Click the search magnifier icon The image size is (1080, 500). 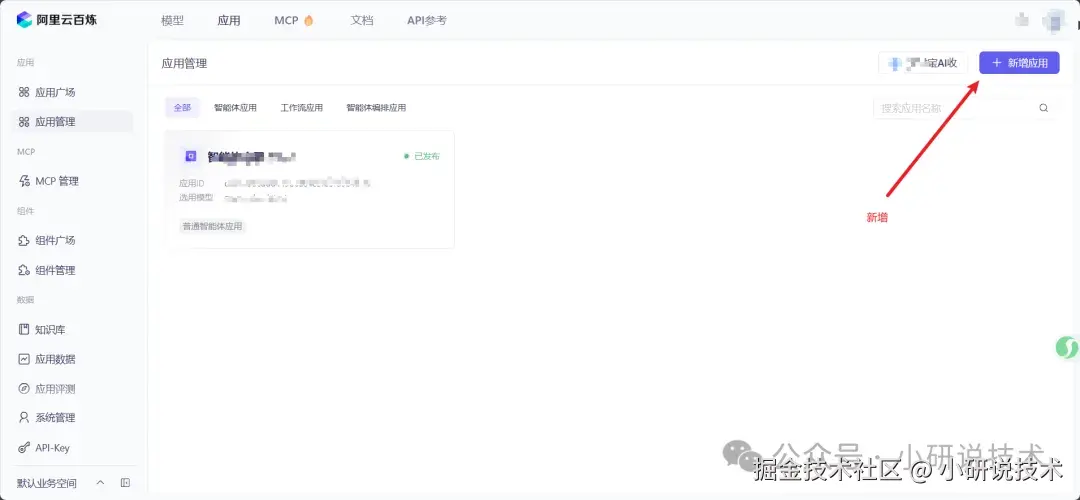[1043, 108]
